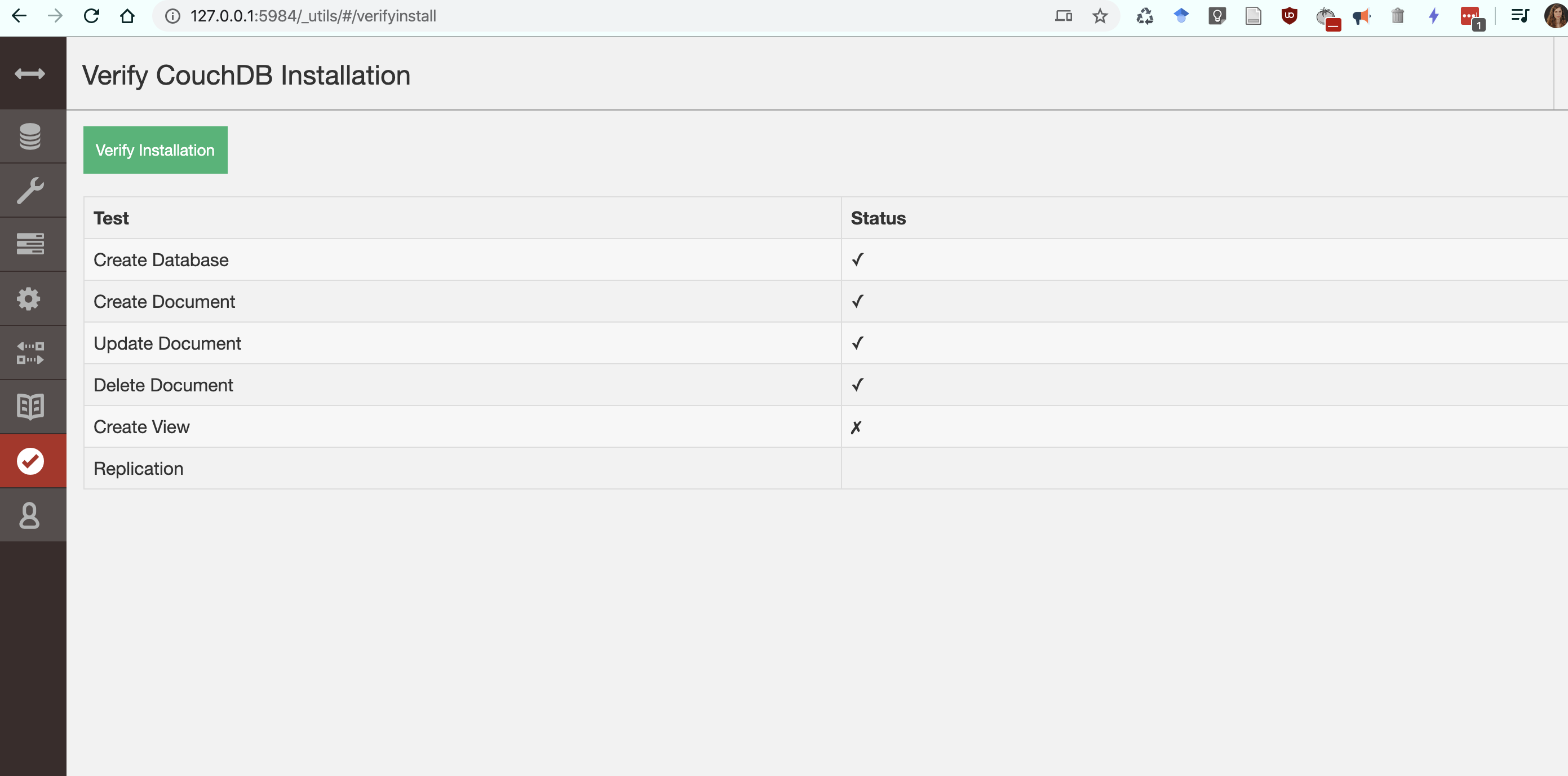Screen dimensions: 1568x776
Task: Click the Test column header
Action: pos(111,218)
